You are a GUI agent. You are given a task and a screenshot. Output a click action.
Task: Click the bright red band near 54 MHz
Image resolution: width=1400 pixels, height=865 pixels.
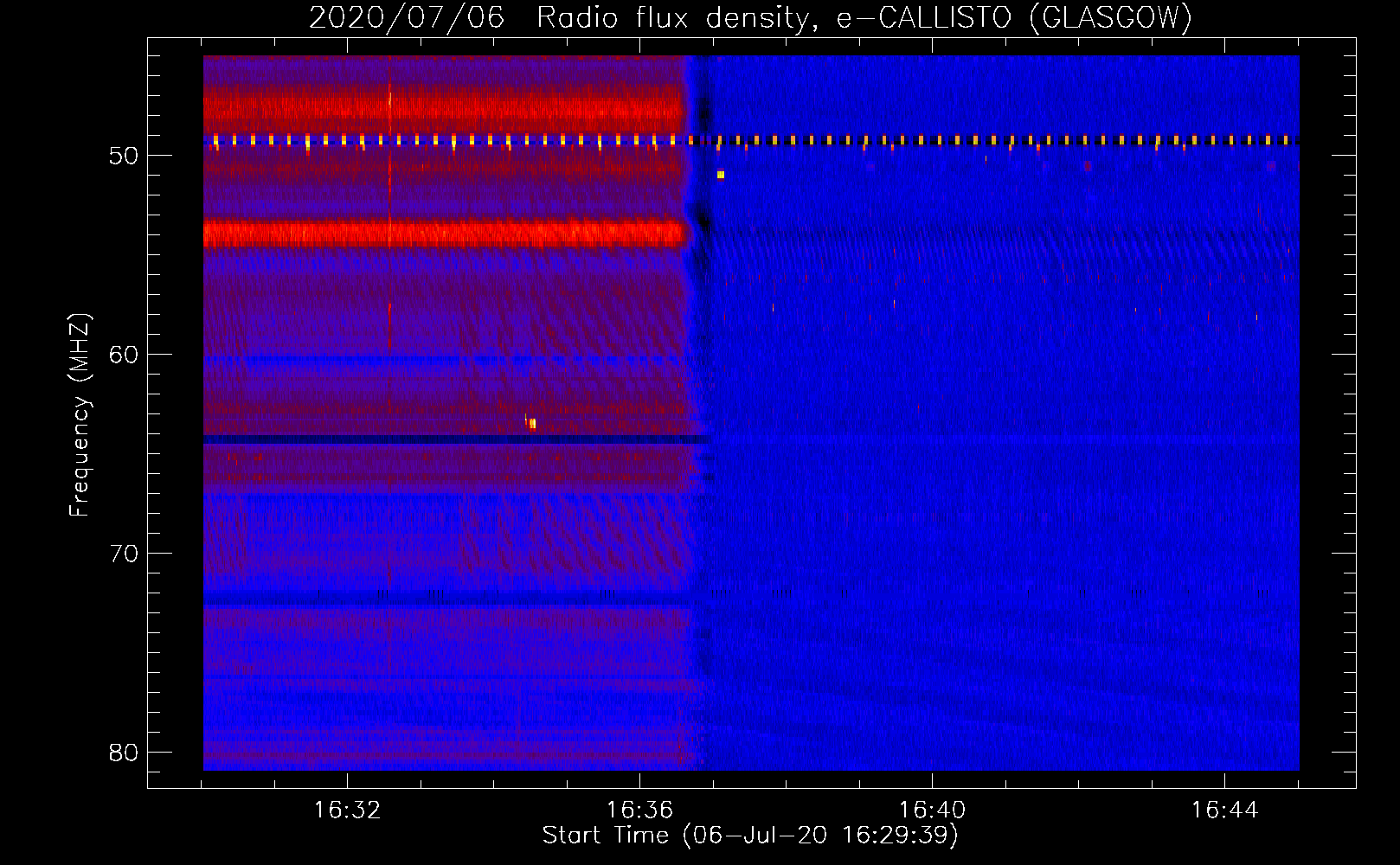tap(441, 234)
